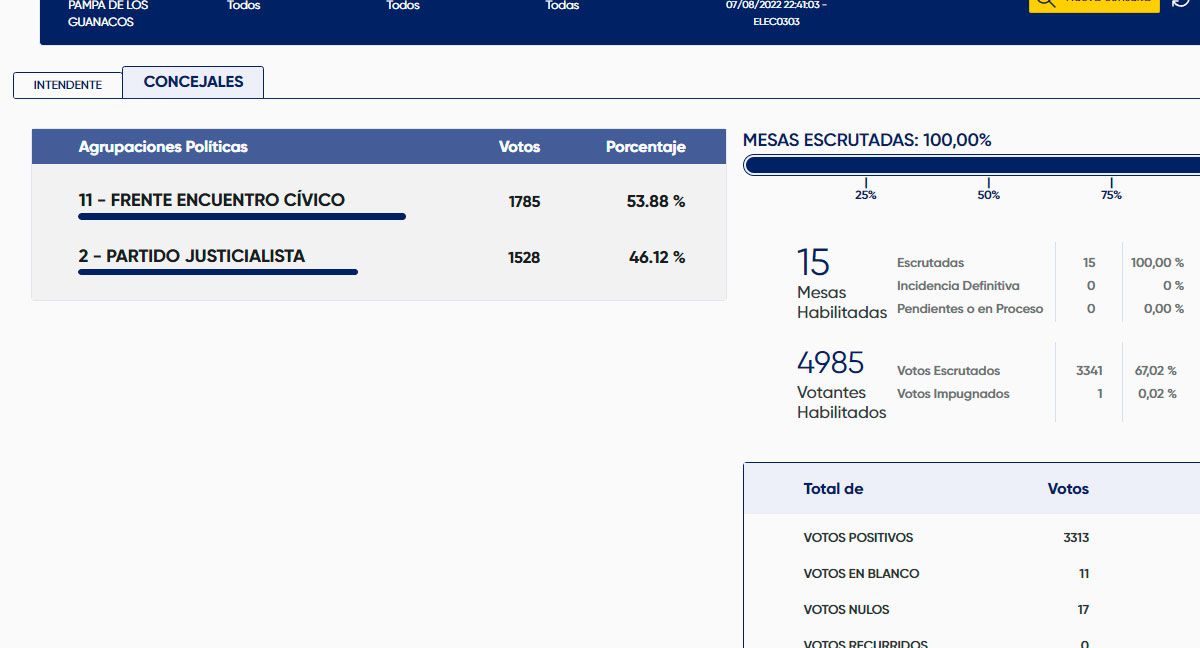
Task: Switch to the INTENDENTE tab
Action: [68, 85]
